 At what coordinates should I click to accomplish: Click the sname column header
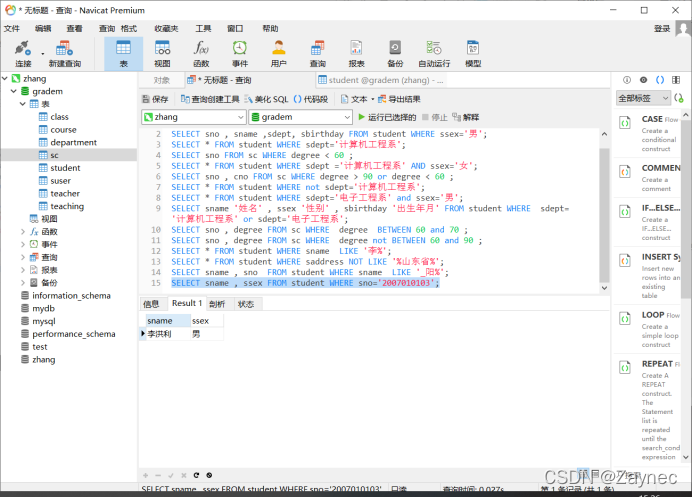click(168, 320)
